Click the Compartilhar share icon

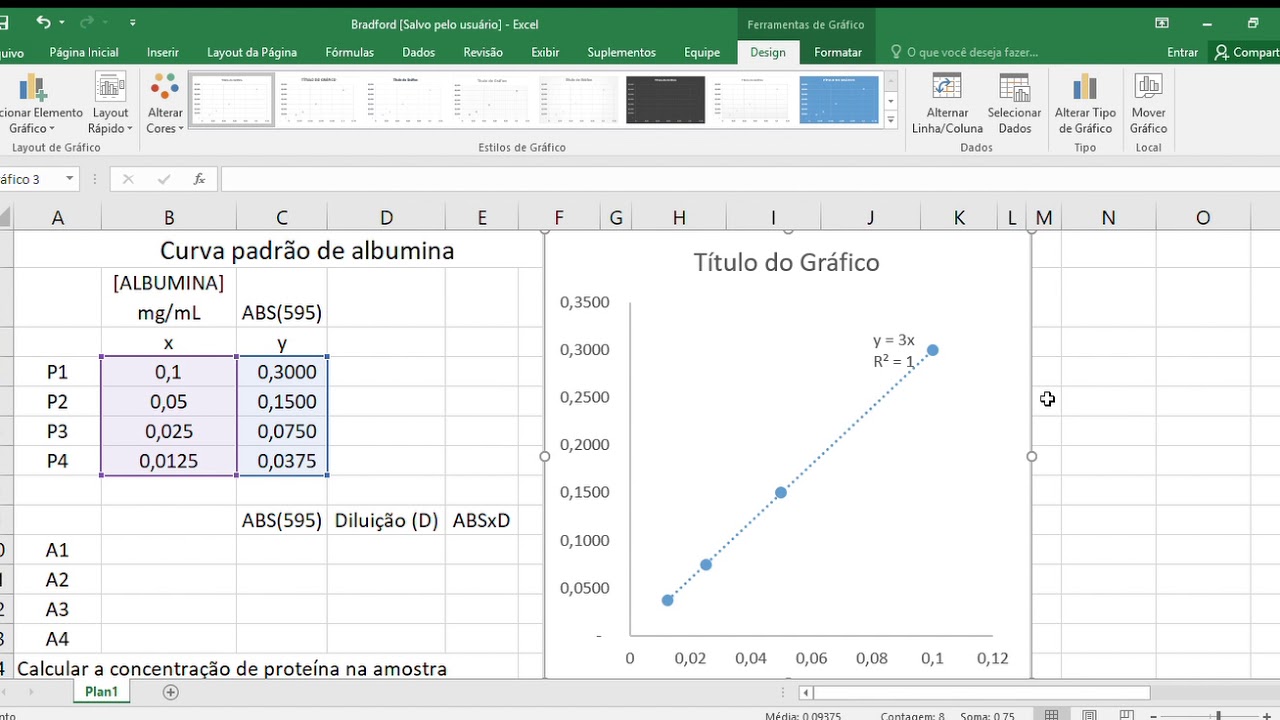[1246, 52]
